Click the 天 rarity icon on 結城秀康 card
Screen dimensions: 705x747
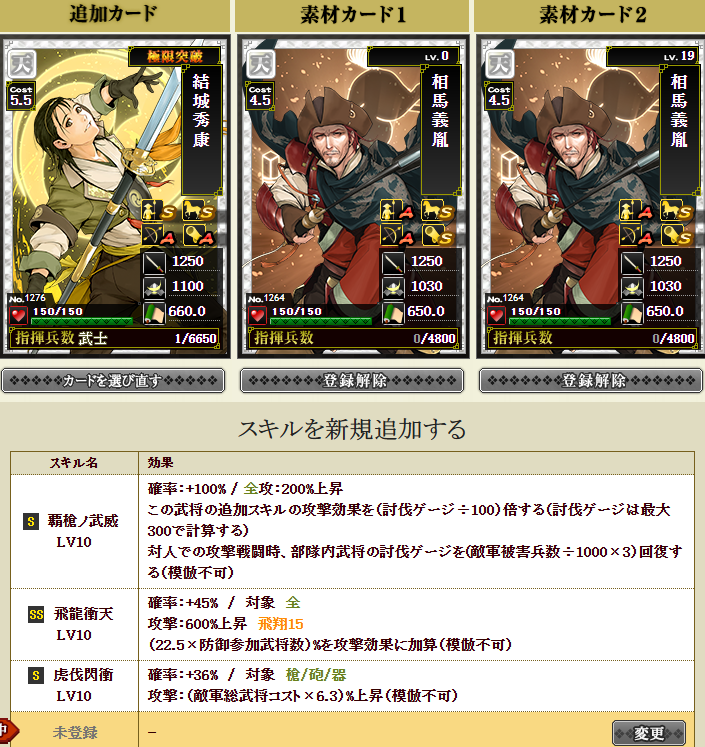tap(21, 64)
